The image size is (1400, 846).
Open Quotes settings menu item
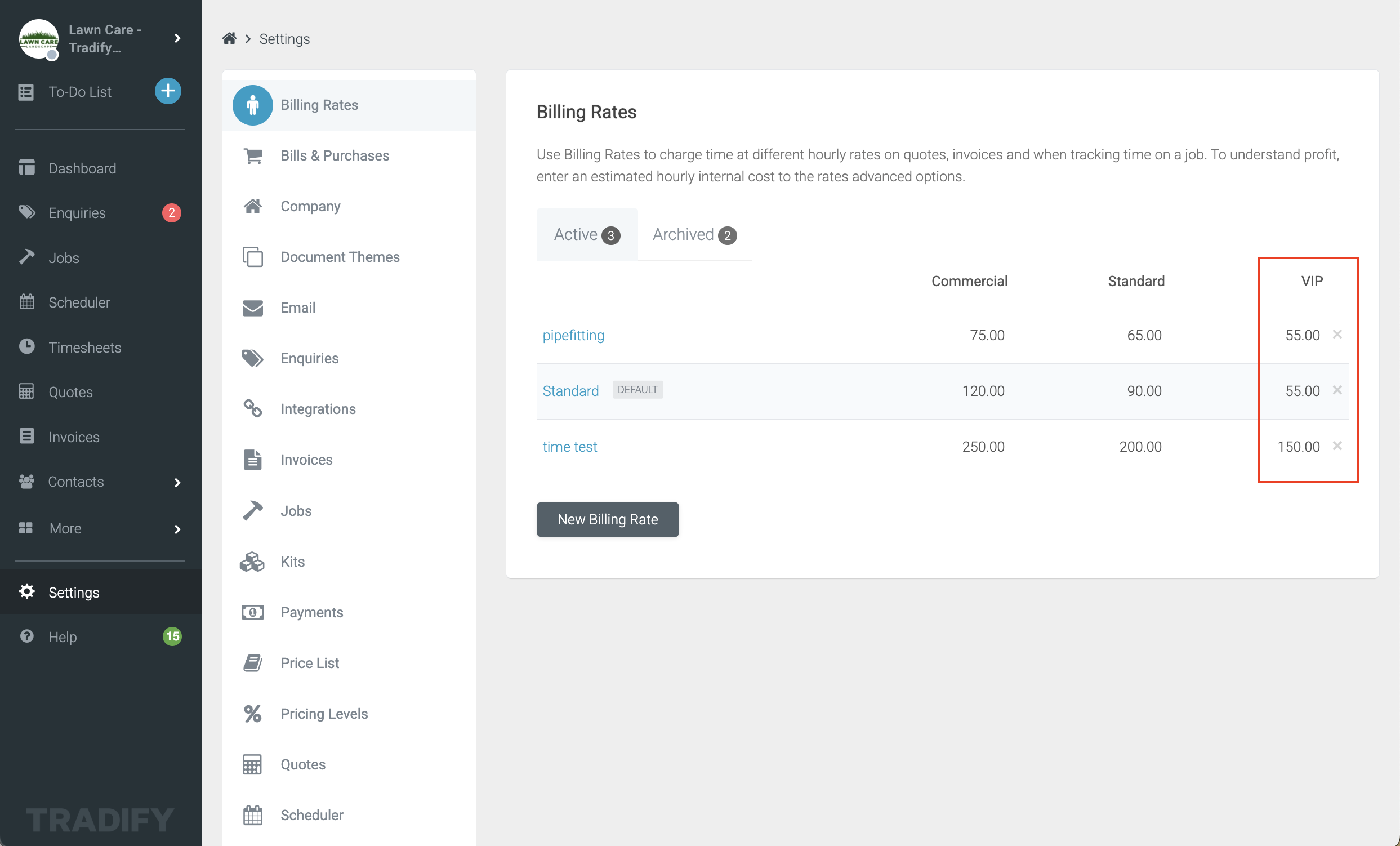tap(349, 764)
